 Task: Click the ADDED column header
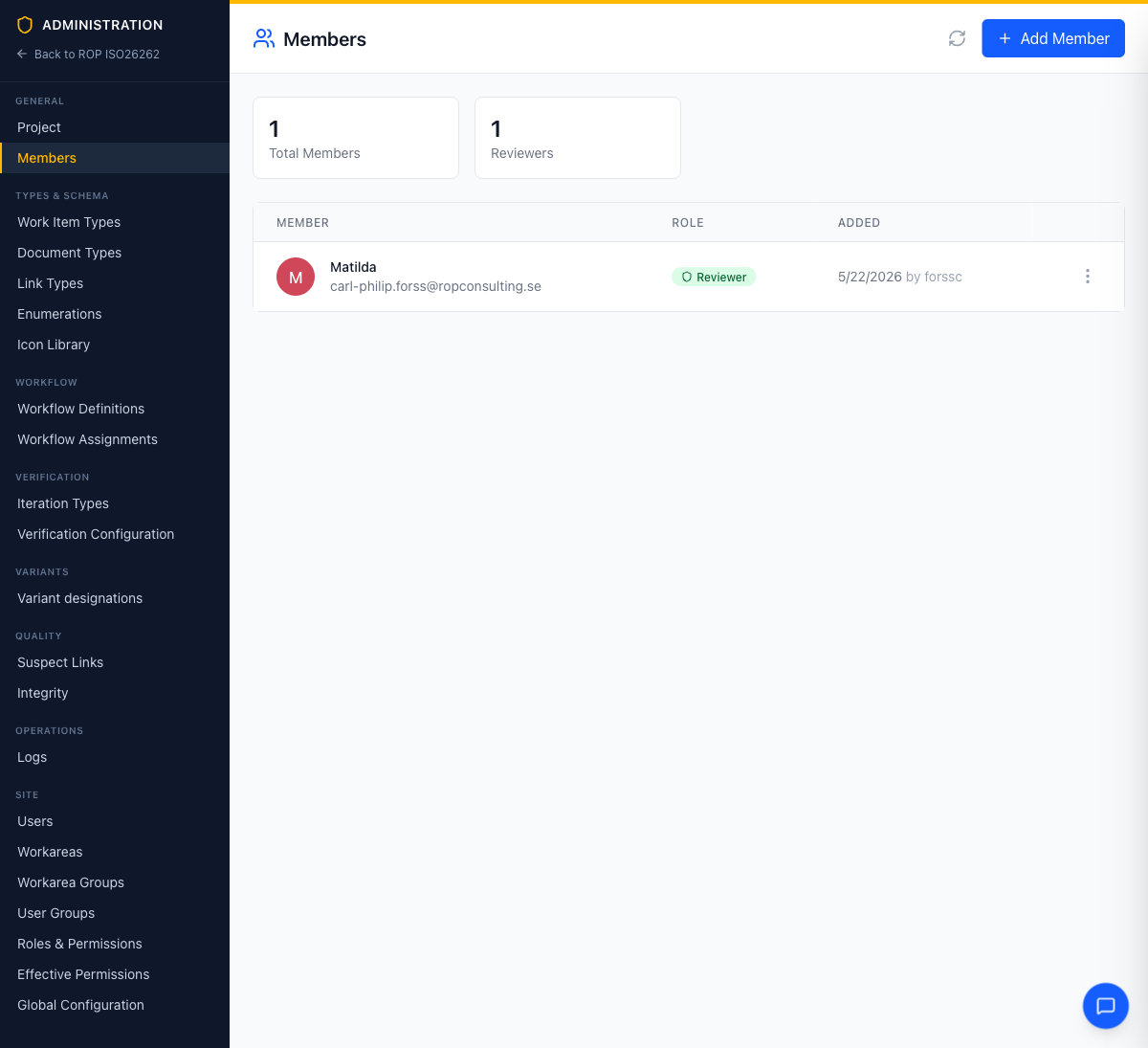click(859, 223)
